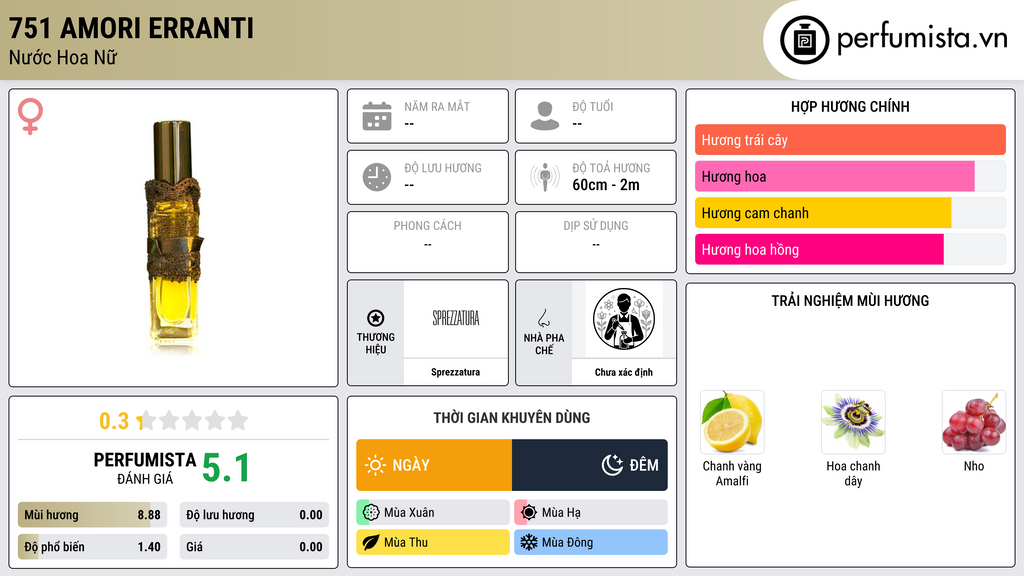
Task: Click the Nước Hoa Nữ subtitle
Action: coord(63,58)
